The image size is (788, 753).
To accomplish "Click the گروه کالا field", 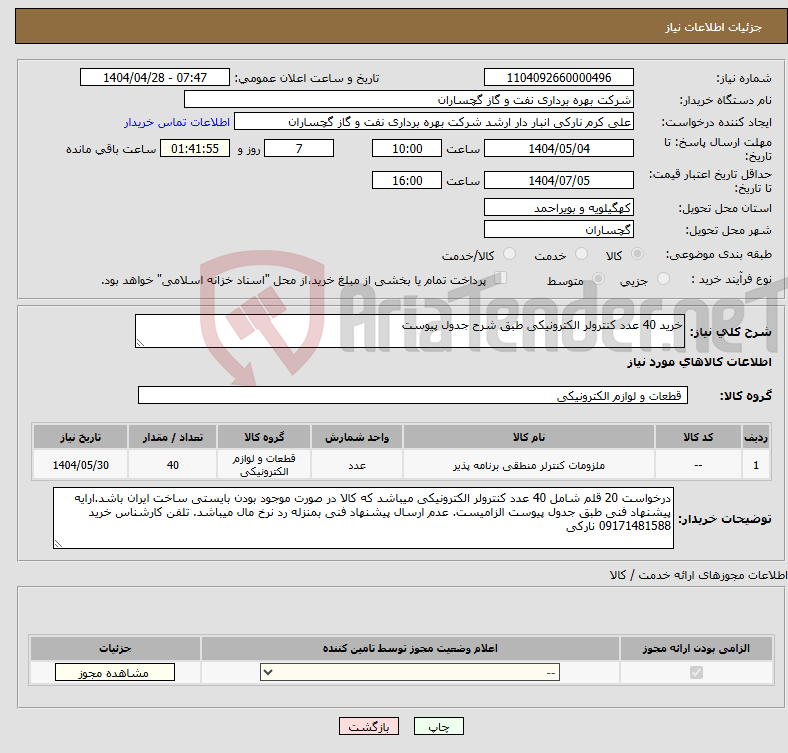I will pyautogui.click(x=413, y=395).
